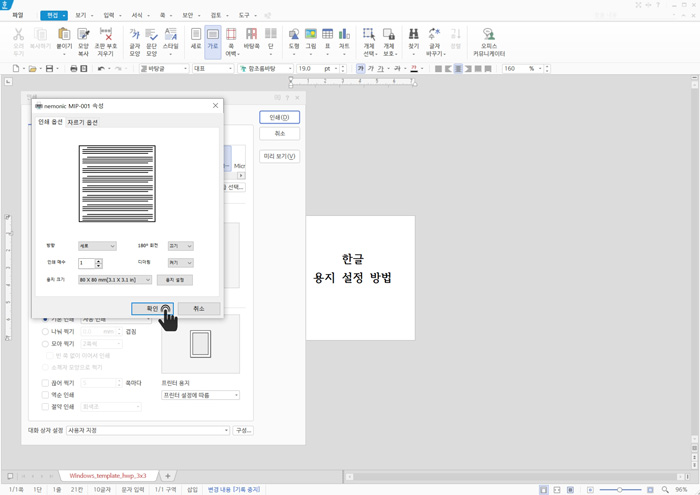The height and width of the screenshot is (495, 700).
Task: Click the save disk icon in toolbar
Action: pos(50,69)
